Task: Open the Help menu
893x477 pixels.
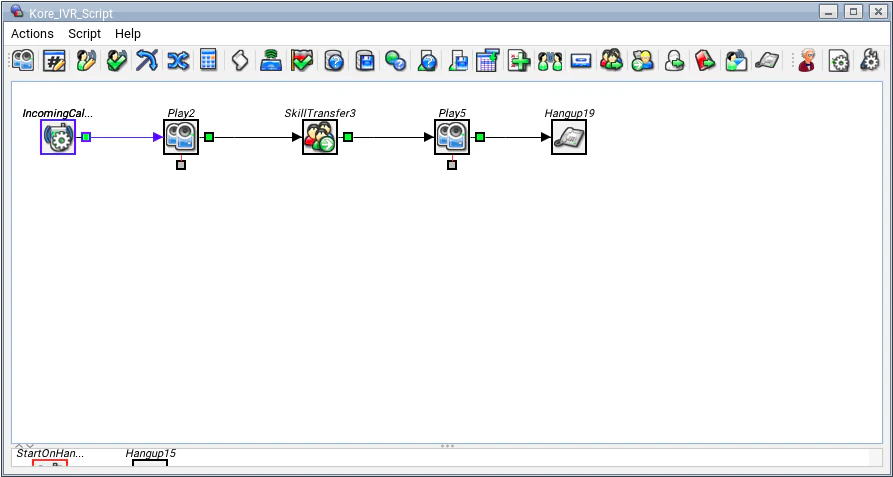Action: (x=128, y=34)
